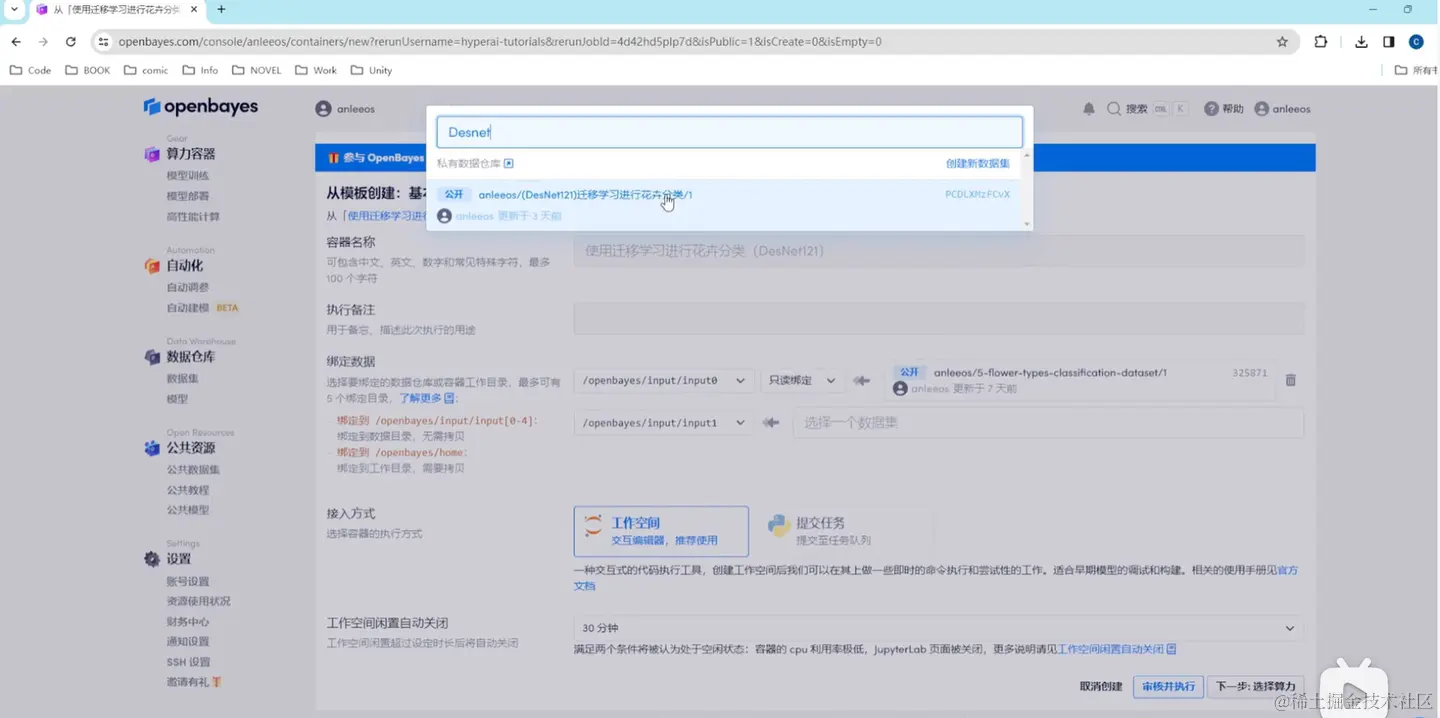Open the 只读绑定 mode dropdown

pos(802,381)
